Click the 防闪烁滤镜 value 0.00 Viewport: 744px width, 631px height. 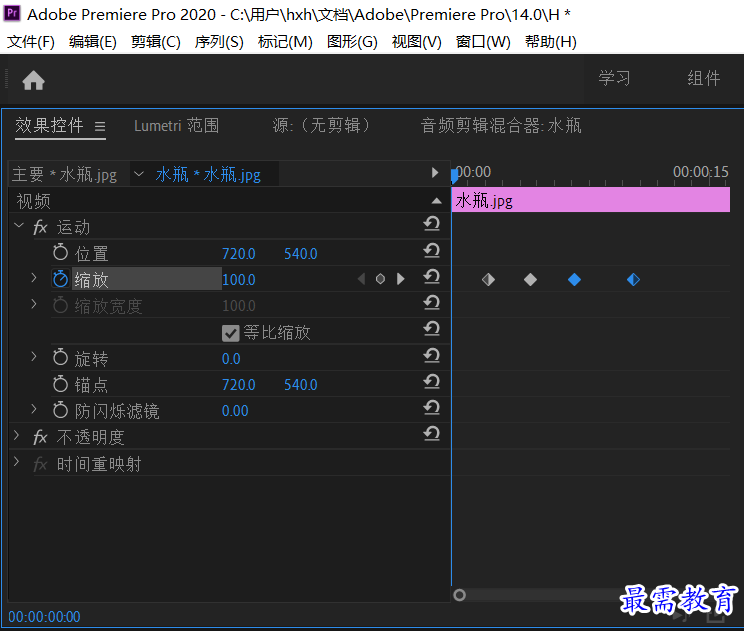pos(235,411)
